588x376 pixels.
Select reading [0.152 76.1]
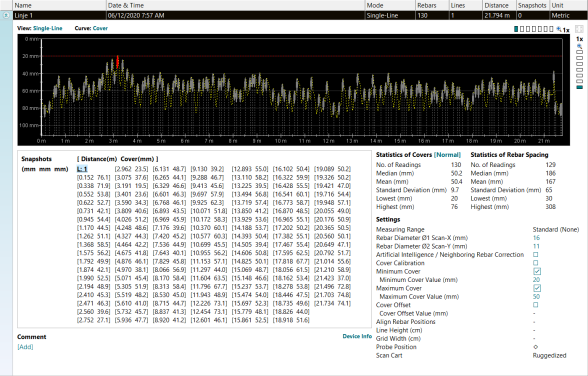point(94,177)
